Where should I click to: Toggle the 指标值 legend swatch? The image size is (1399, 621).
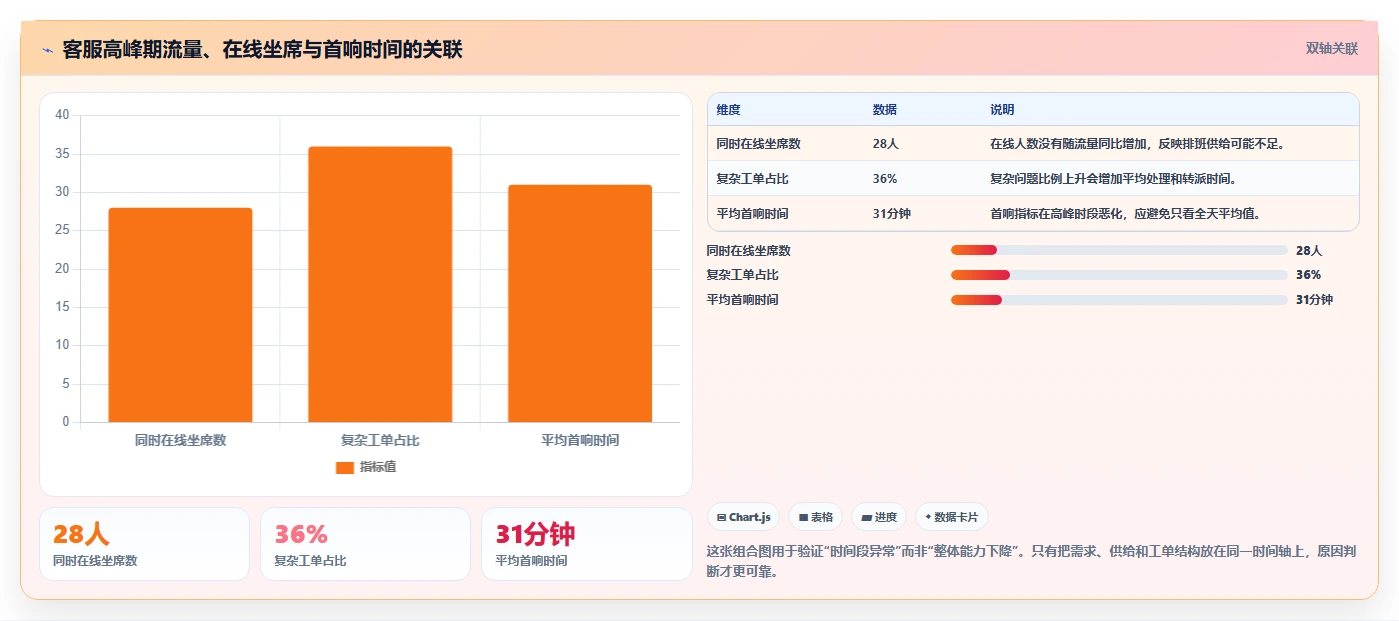coord(345,467)
